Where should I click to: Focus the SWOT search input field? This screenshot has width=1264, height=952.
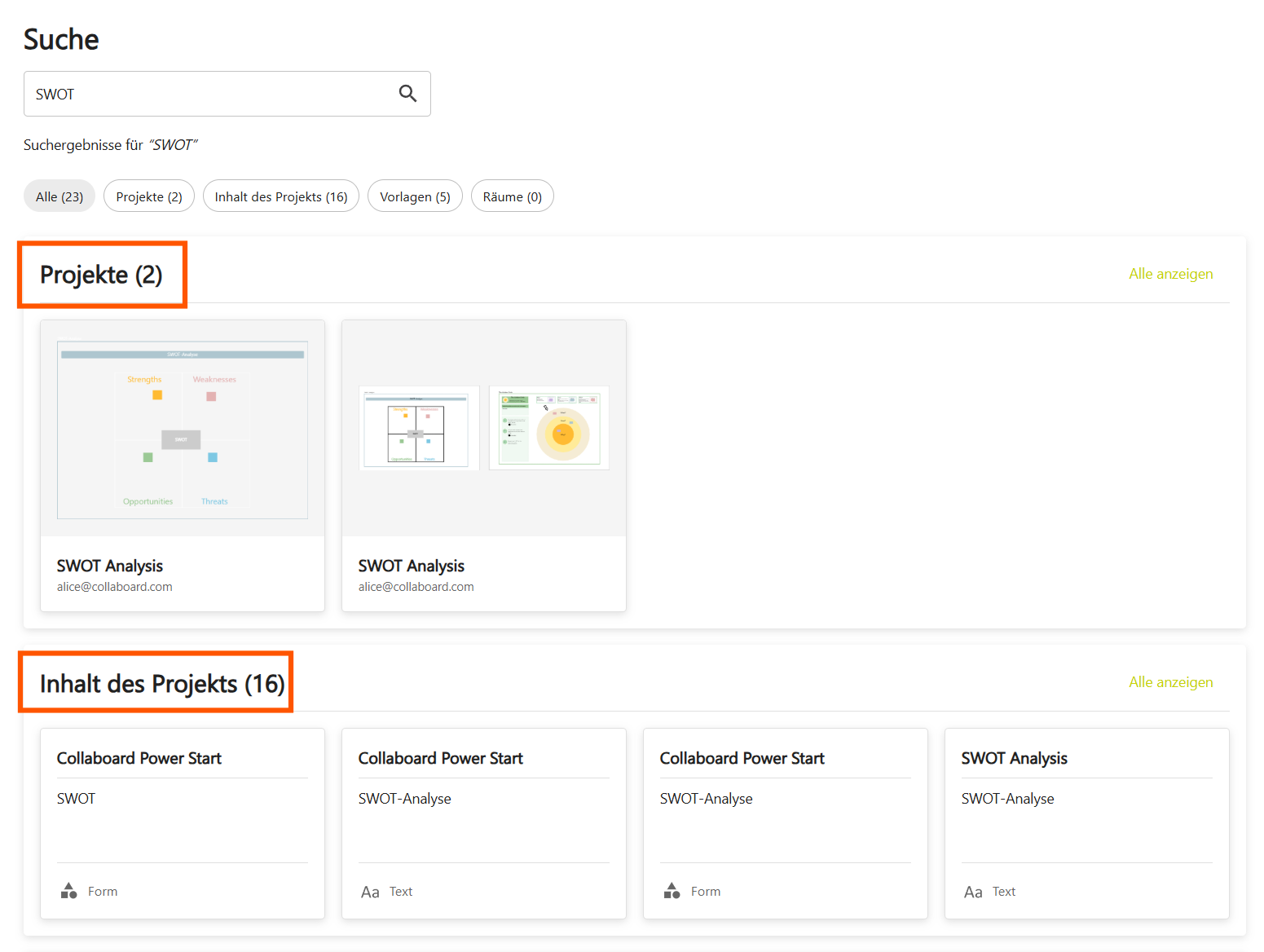212,94
